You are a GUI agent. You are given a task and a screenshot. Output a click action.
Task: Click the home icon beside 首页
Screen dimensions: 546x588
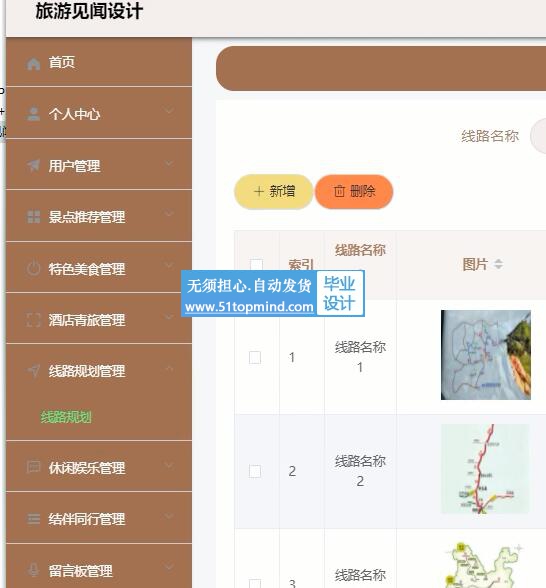(x=33, y=64)
